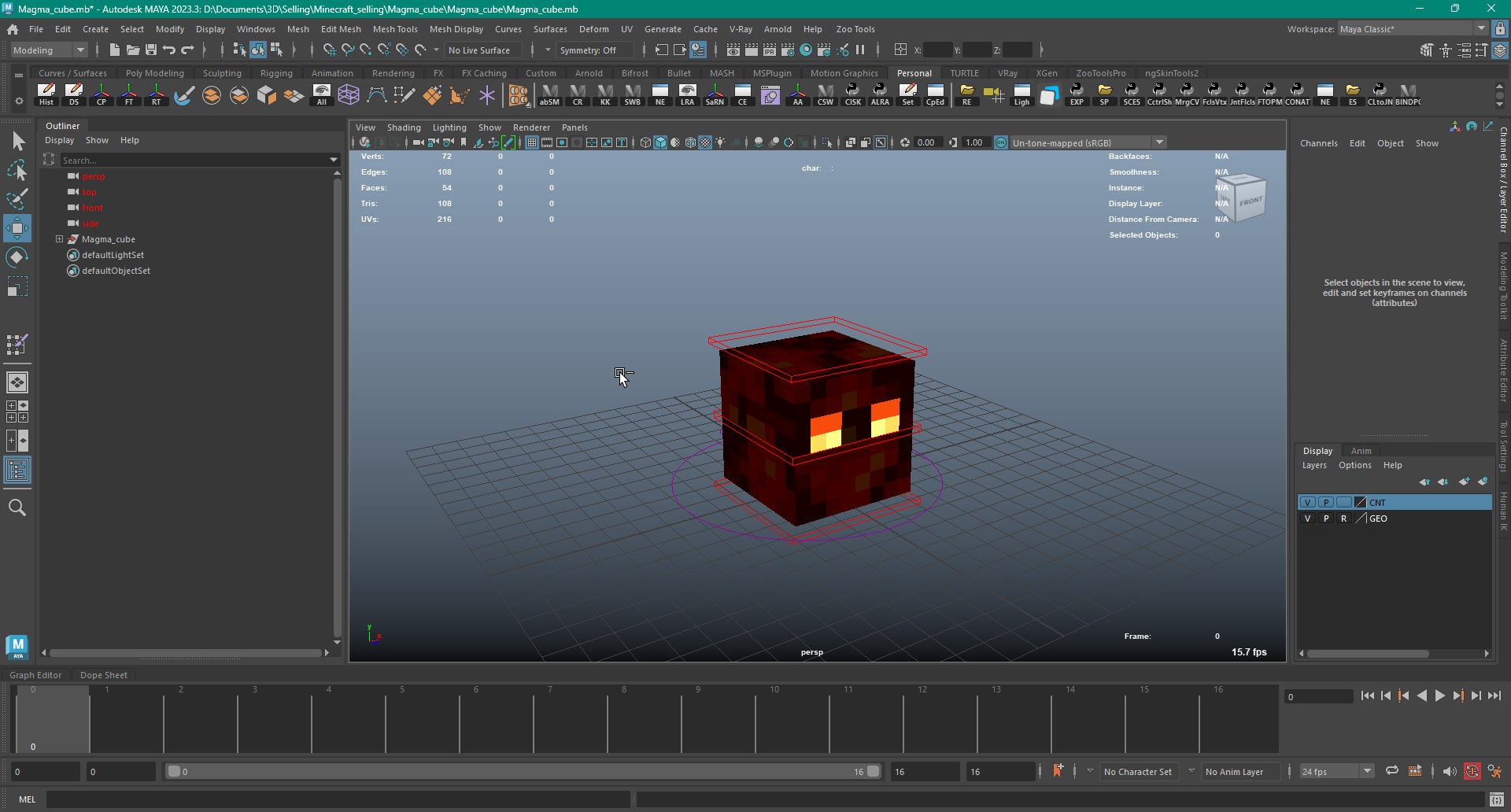Open the Workspace Maya Classic dropdown

[x=1413, y=29]
